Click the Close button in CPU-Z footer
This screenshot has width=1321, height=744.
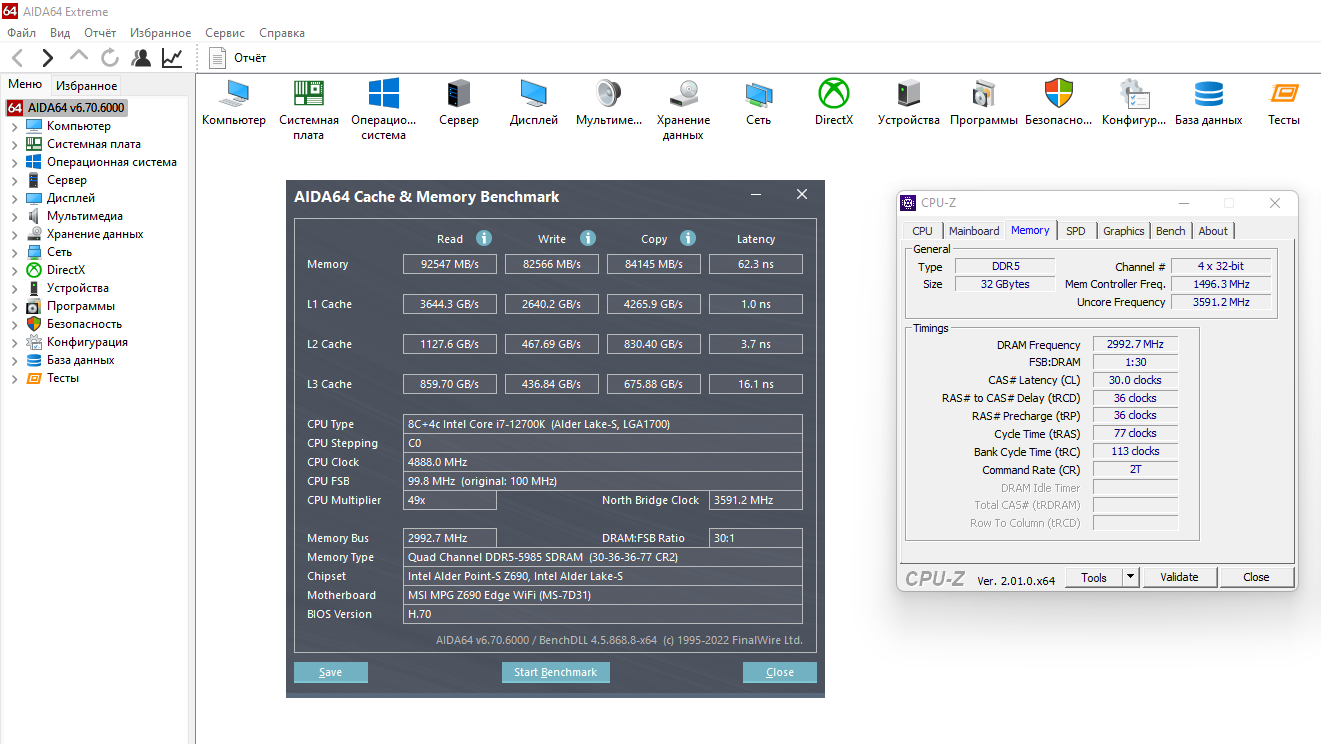(x=1256, y=577)
